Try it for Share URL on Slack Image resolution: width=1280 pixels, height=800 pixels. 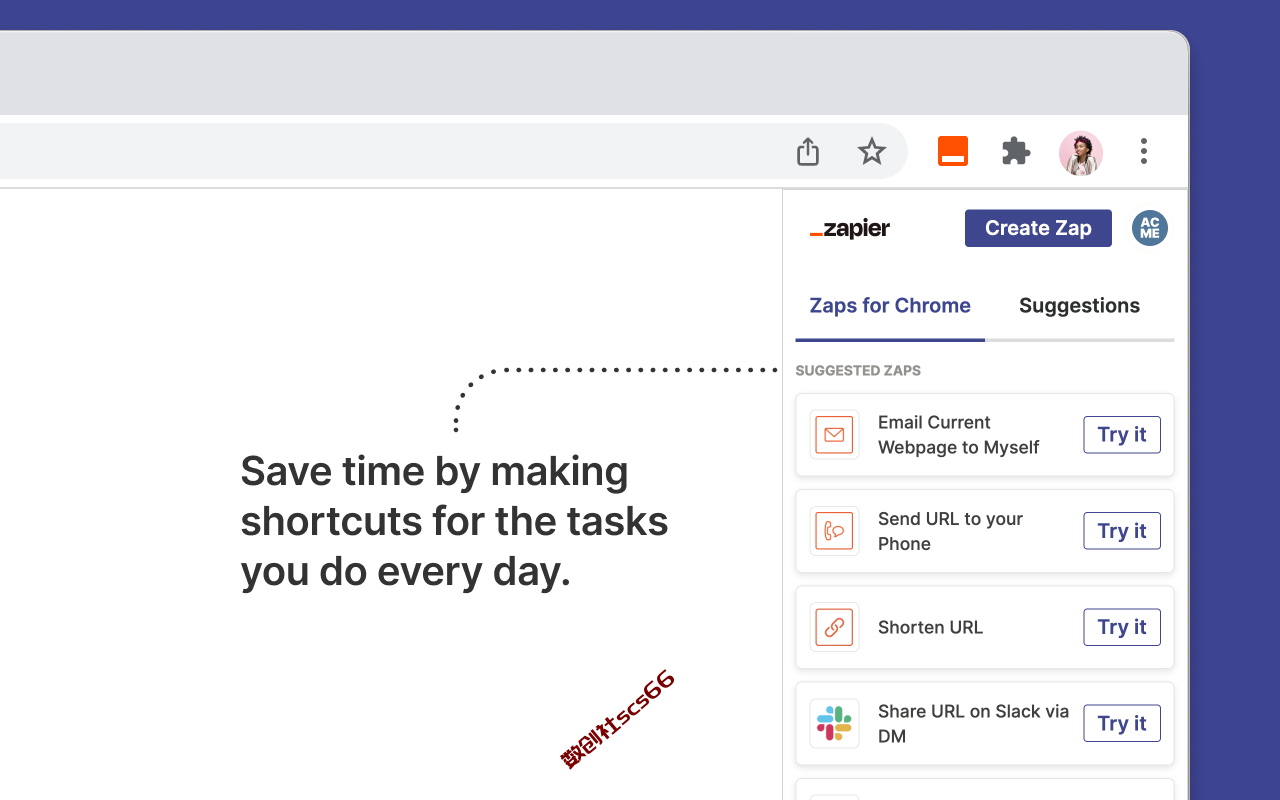tap(1122, 723)
